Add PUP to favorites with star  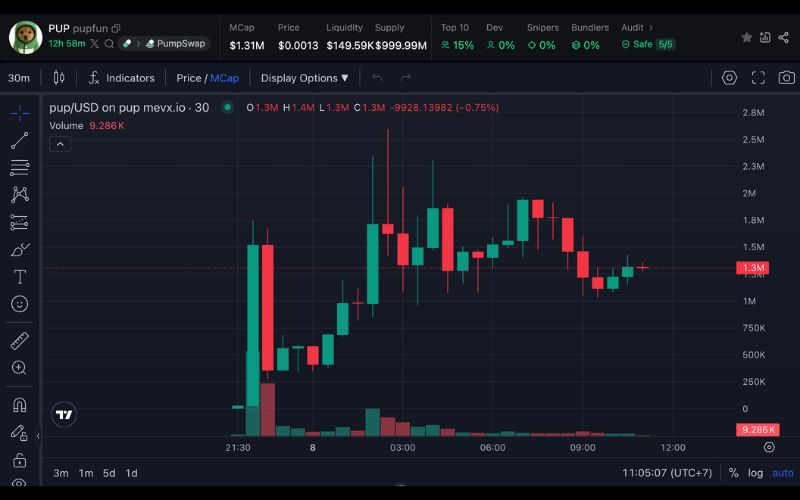click(x=746, y=37)
